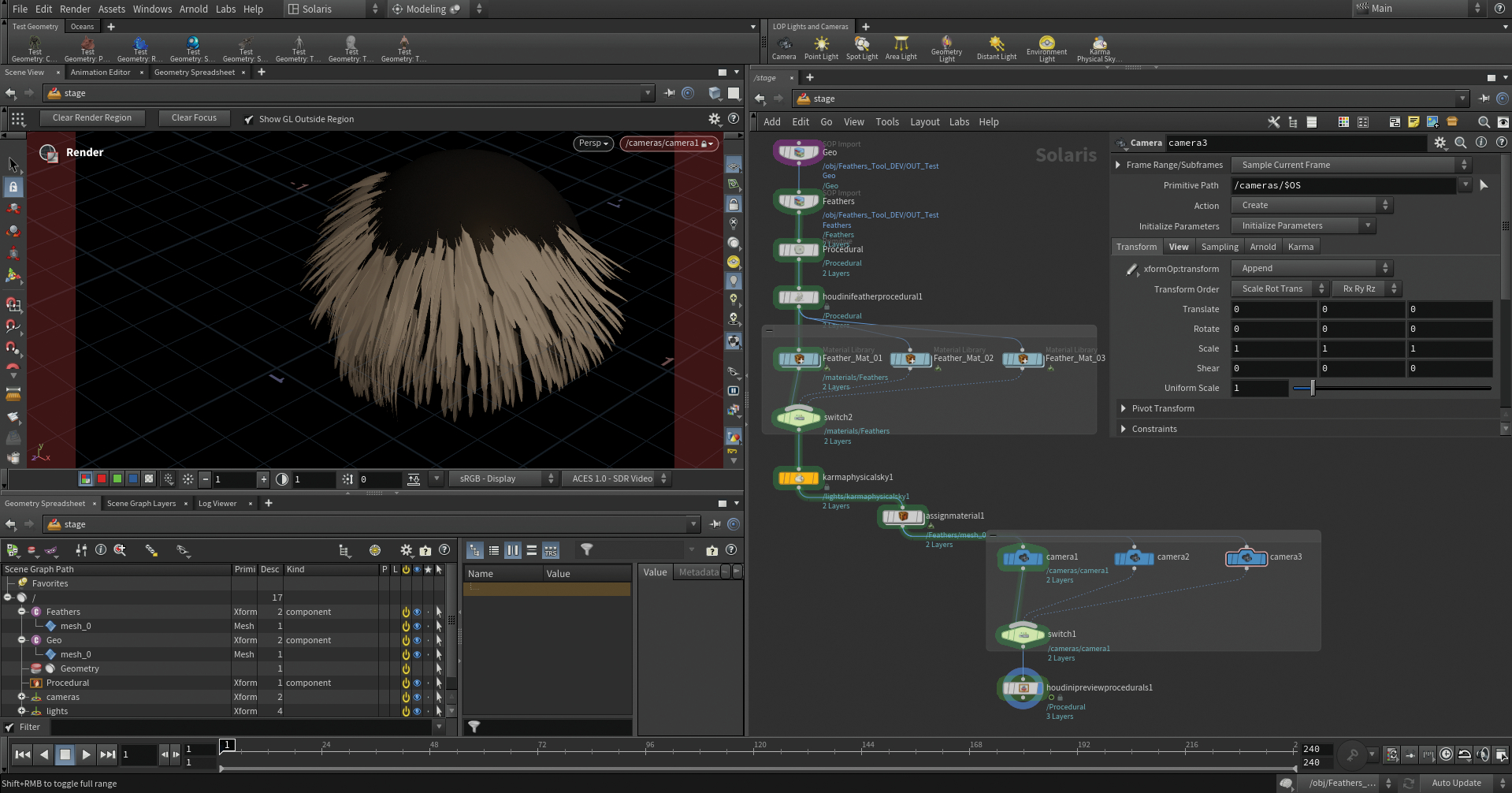This screenshot has width=1512, height=793.
Task: Click the Play forward button
Action: click(x=87, y=754)
